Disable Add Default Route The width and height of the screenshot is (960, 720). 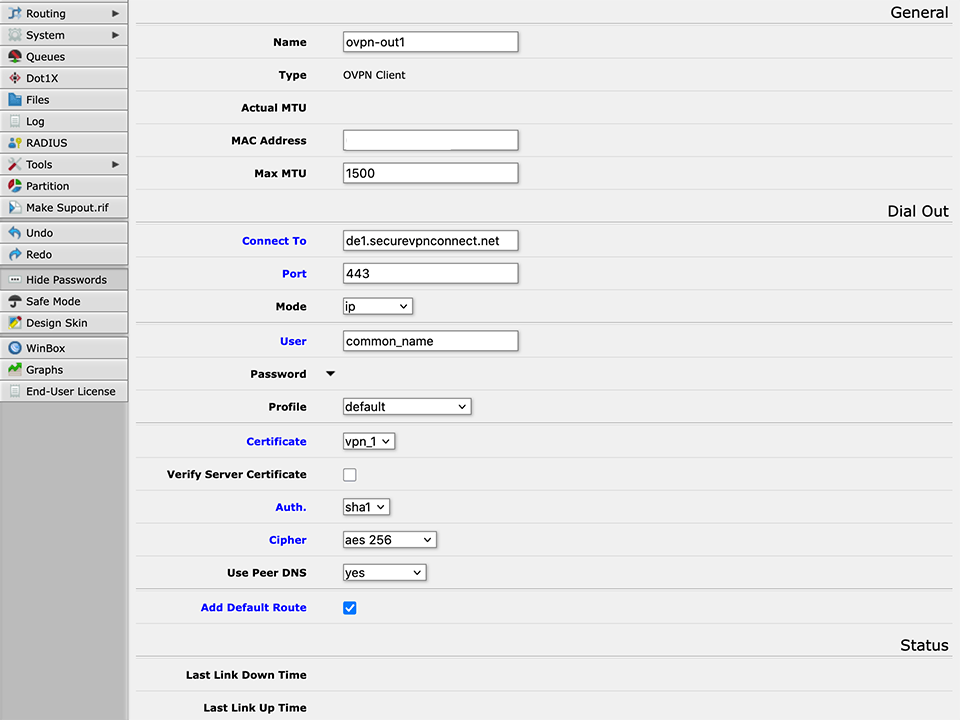[x=349, y=607]
